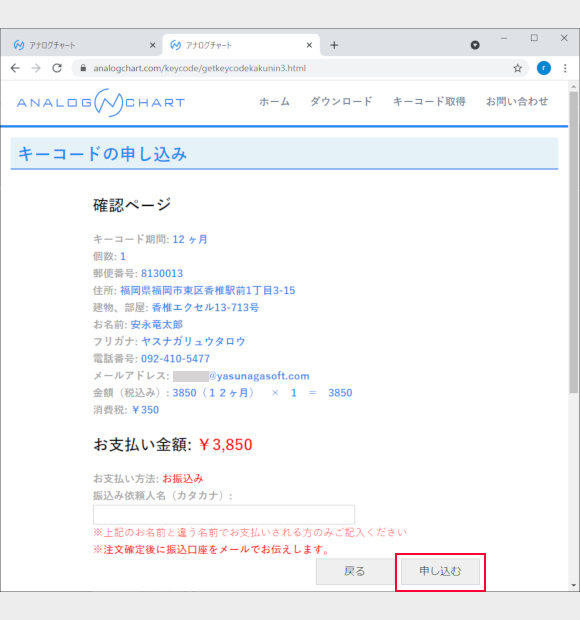This screenshot has height=620, width=580.
Task: Click the email @yasunagasoft.com text
Action: pyautogui.click(x=259, y=376)
